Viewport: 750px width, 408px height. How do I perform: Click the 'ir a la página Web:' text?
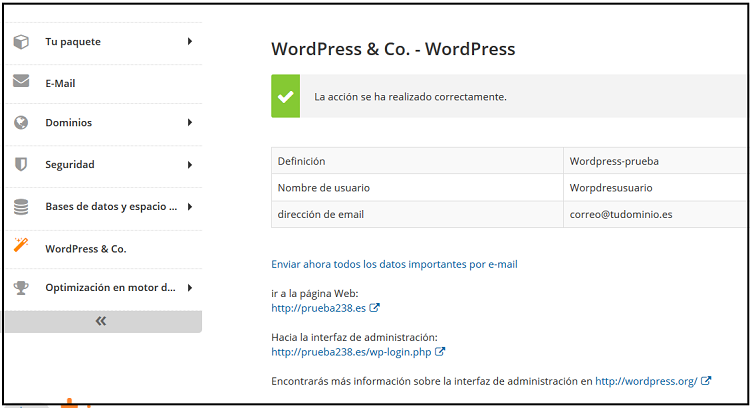click(315, 293)
